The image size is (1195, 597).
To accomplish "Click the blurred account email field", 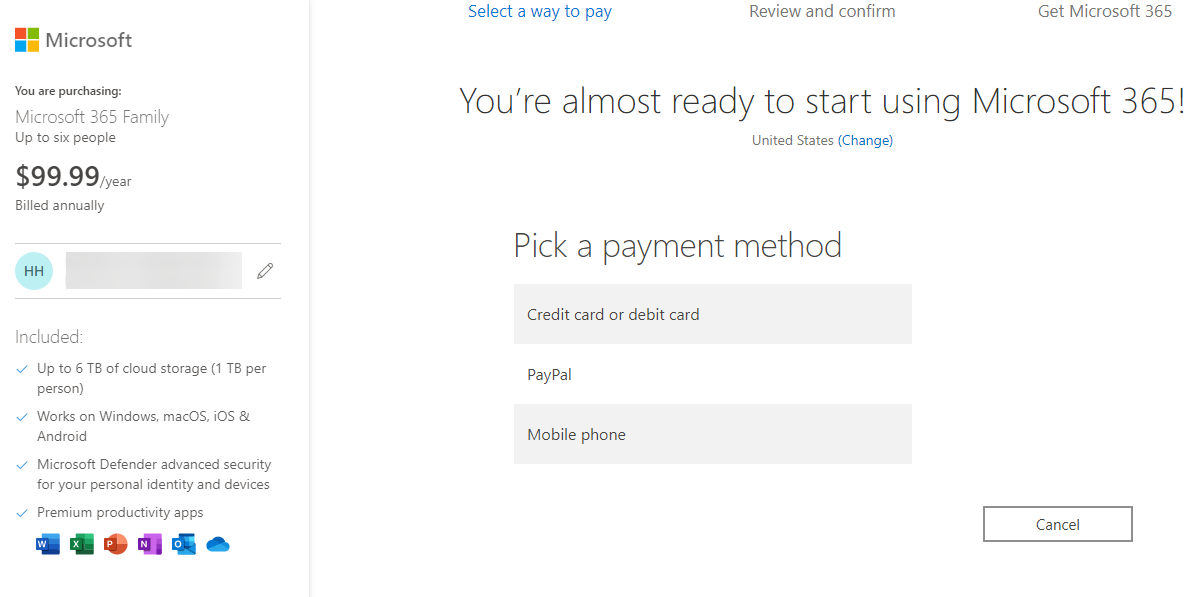I will (154, 271).
